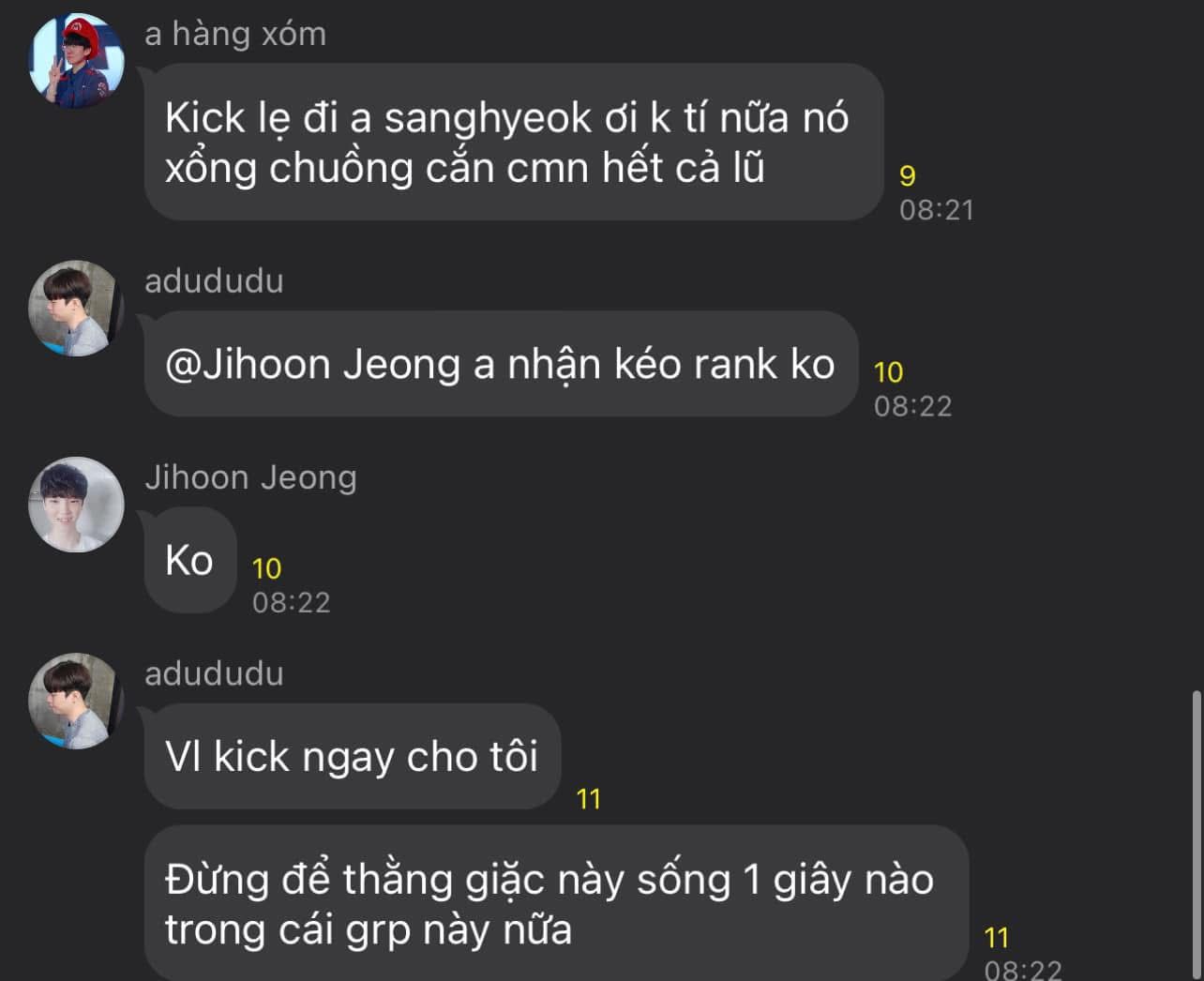Image resolution: width=1204 pixels, height=981 pixels.
Task: Click the chat scrollbar thumb
Action: tap(1196, 835)
